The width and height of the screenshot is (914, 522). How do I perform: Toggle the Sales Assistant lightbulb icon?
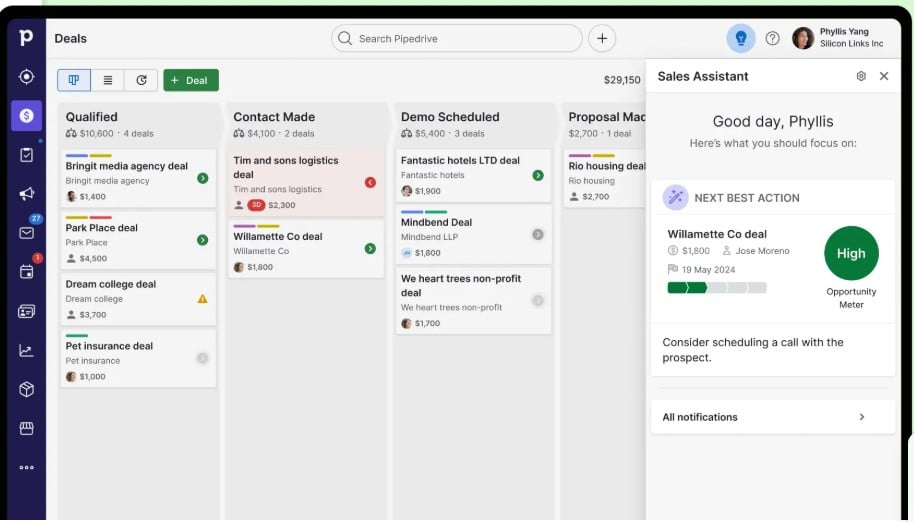pos(741,38)
